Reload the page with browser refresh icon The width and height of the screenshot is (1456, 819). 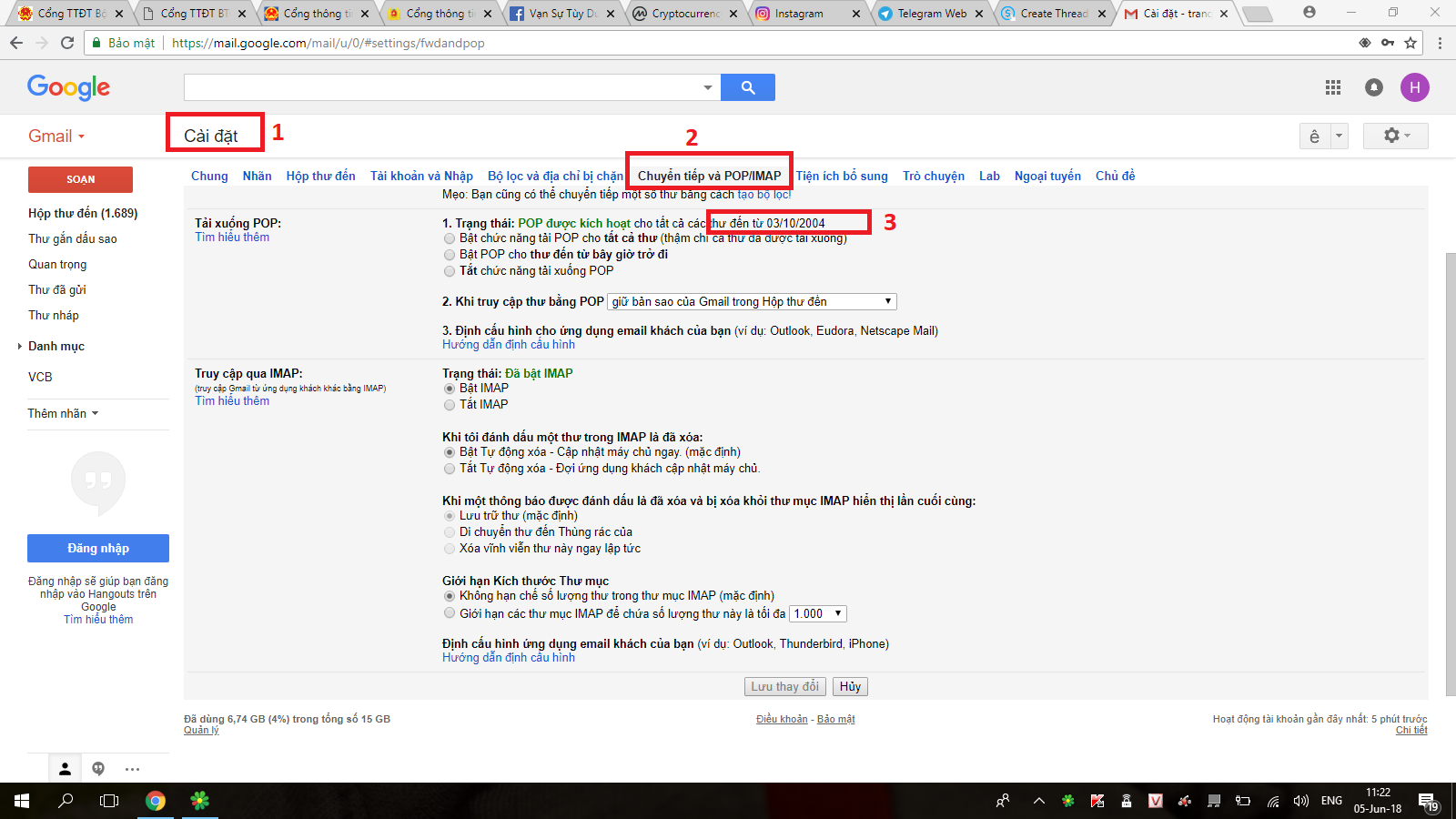pyautogui.click(x=66, y=43)
